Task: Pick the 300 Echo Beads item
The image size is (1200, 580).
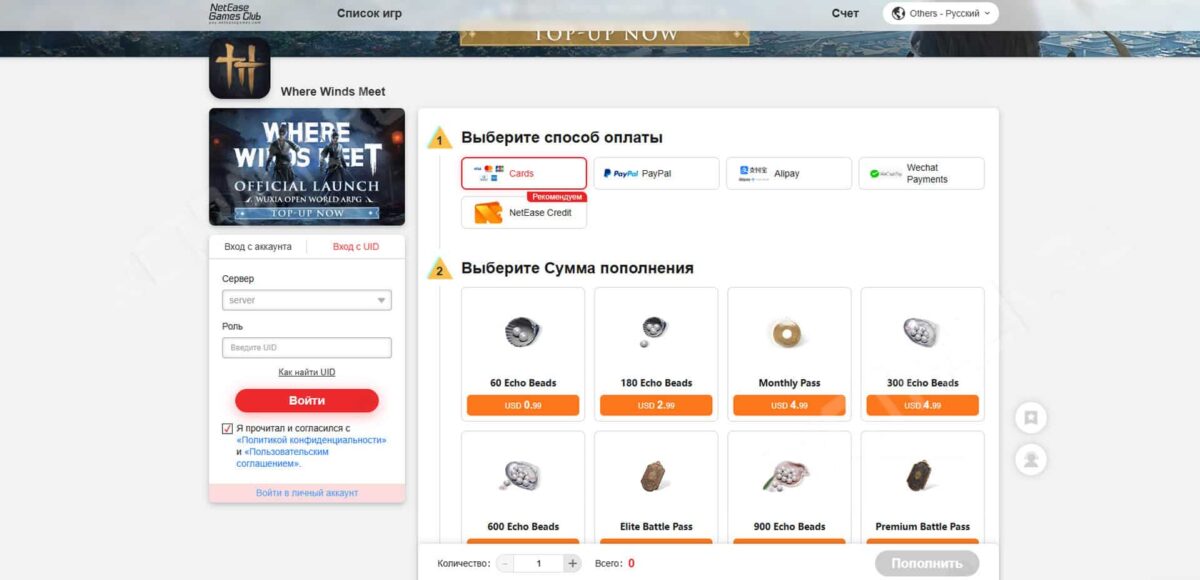Action: pos(922,352)
